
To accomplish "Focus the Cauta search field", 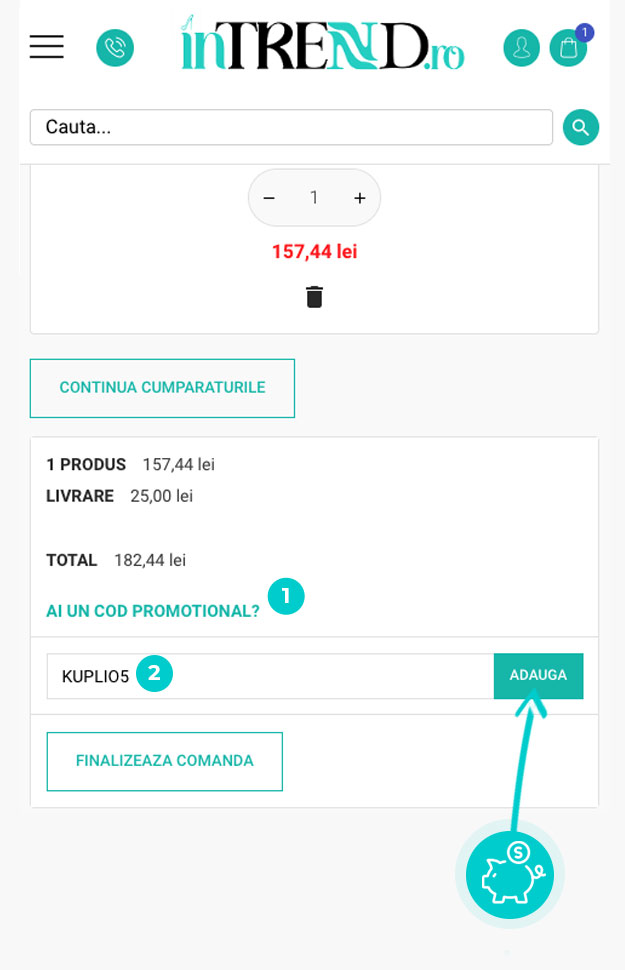I will [x=291, y=127].
